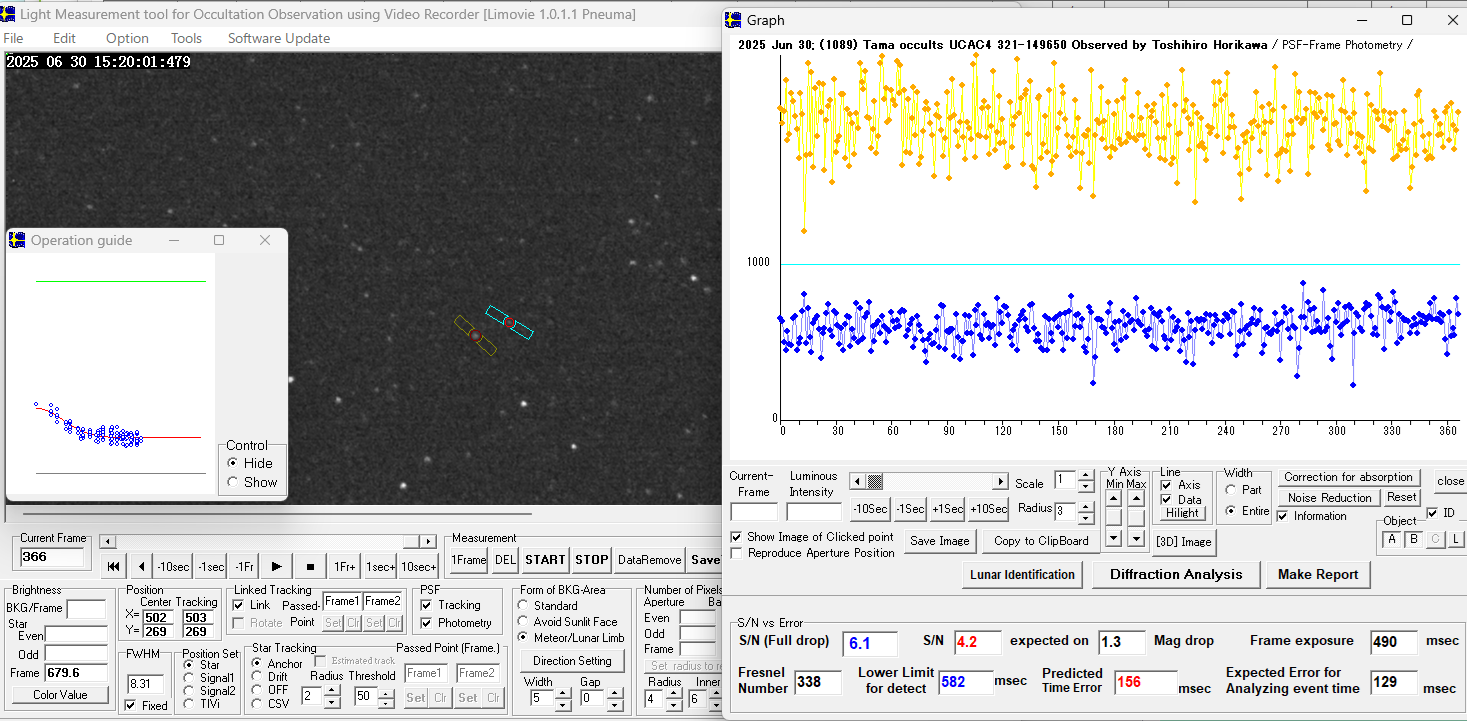
Task: Decrease the graph Radius spinner value
Action: point(1085,517)
